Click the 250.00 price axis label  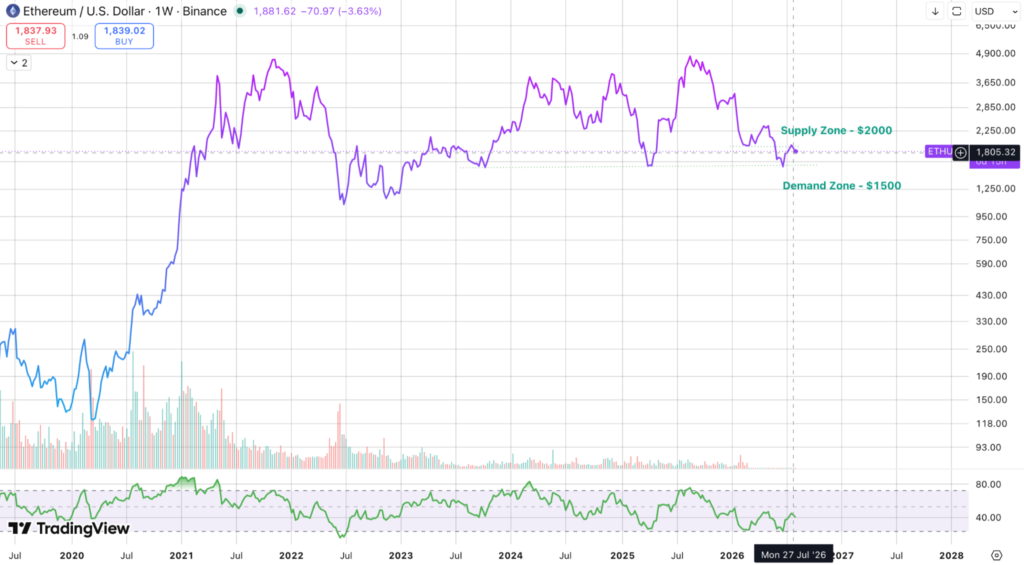pos(992,349)
